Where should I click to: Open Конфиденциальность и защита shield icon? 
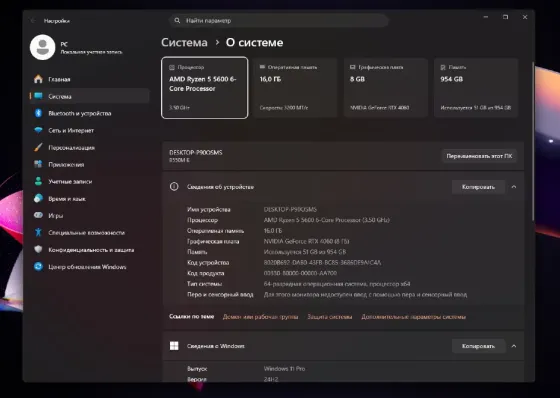(38, 249)
